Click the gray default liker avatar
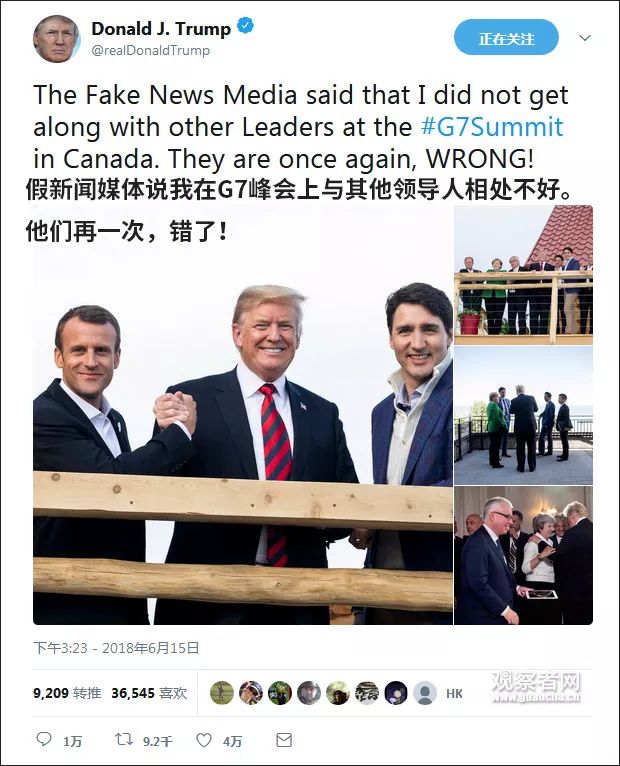Viewport: 620px width, 766px height. [425, 693]
